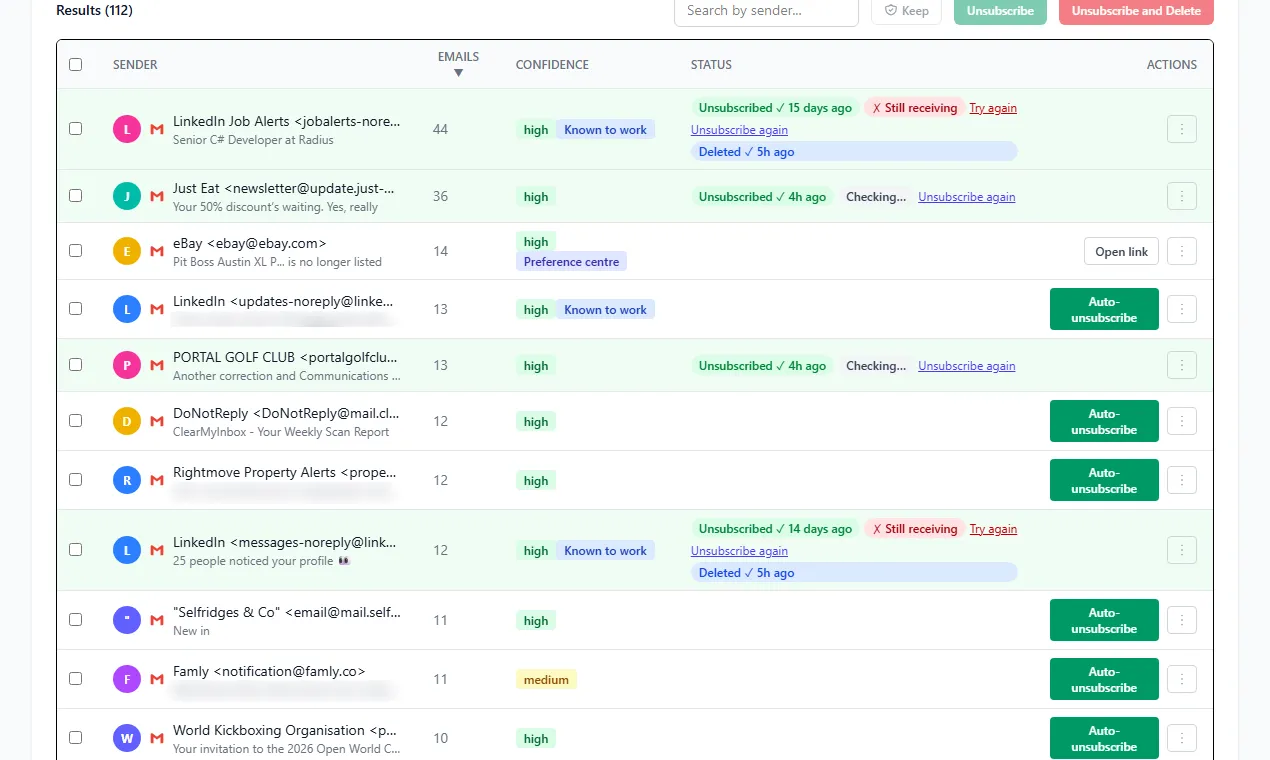Click the Gmail icon beside Just Eat
The image size is (1270, 760).
point(156,196)
